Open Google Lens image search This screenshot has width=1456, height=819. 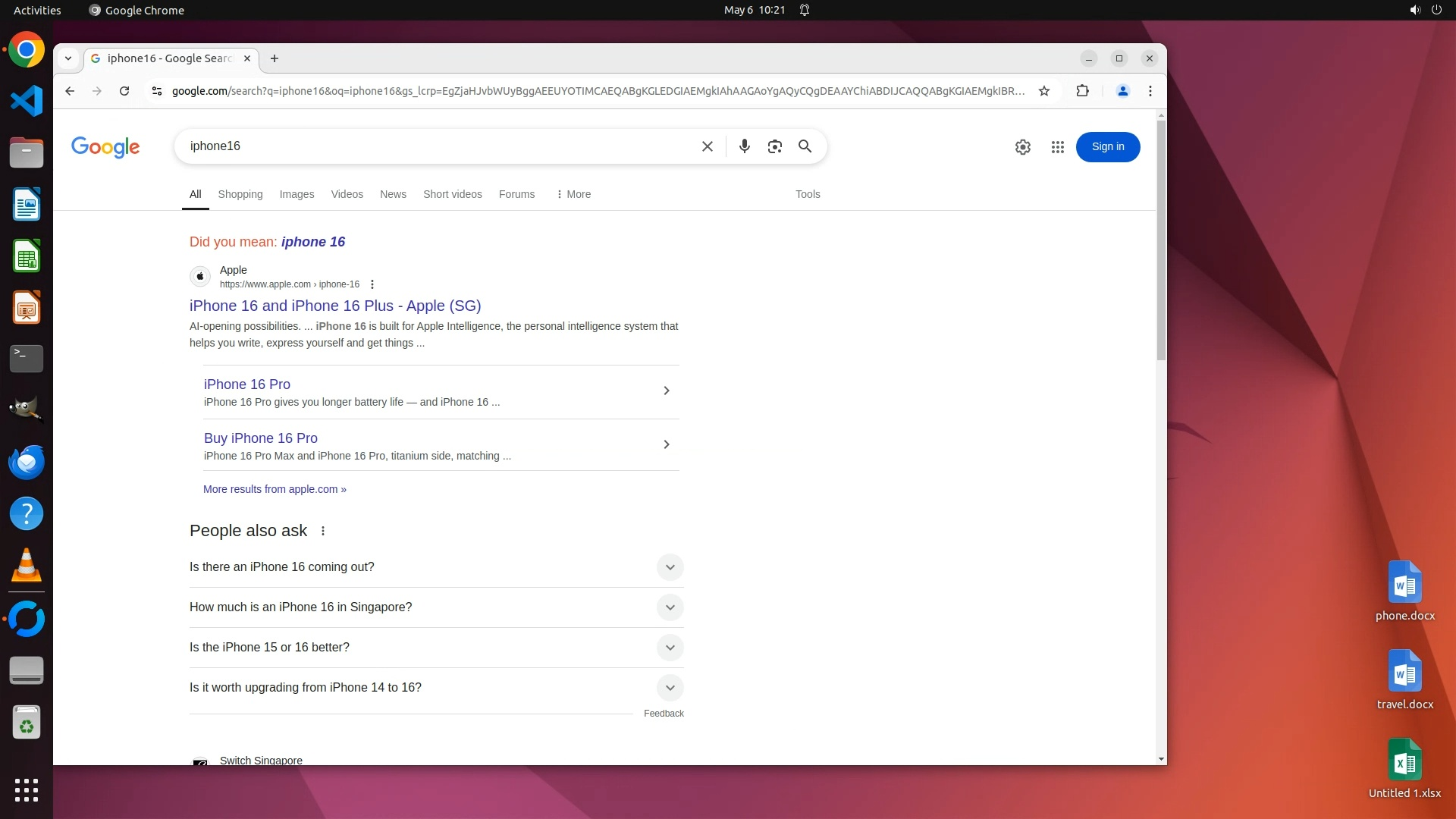[x=774, y=146]
